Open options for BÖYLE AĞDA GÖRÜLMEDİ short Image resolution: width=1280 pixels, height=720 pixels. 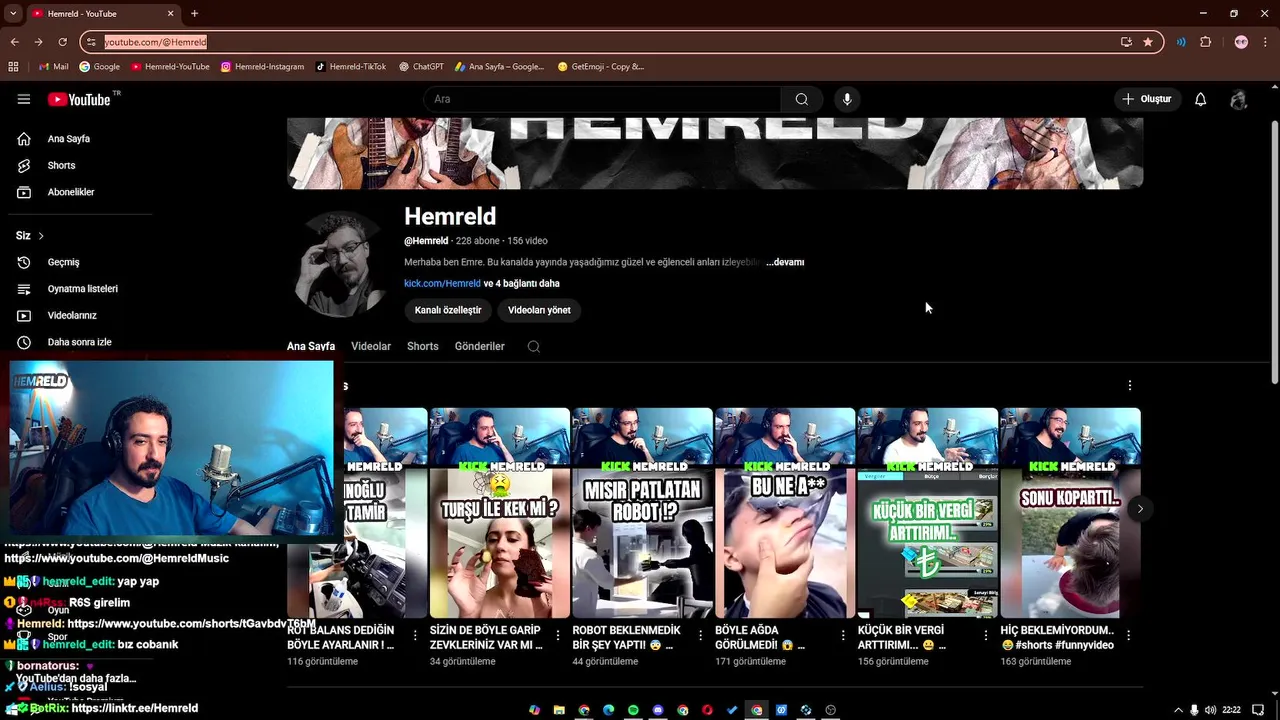click(x=843, y=635)
